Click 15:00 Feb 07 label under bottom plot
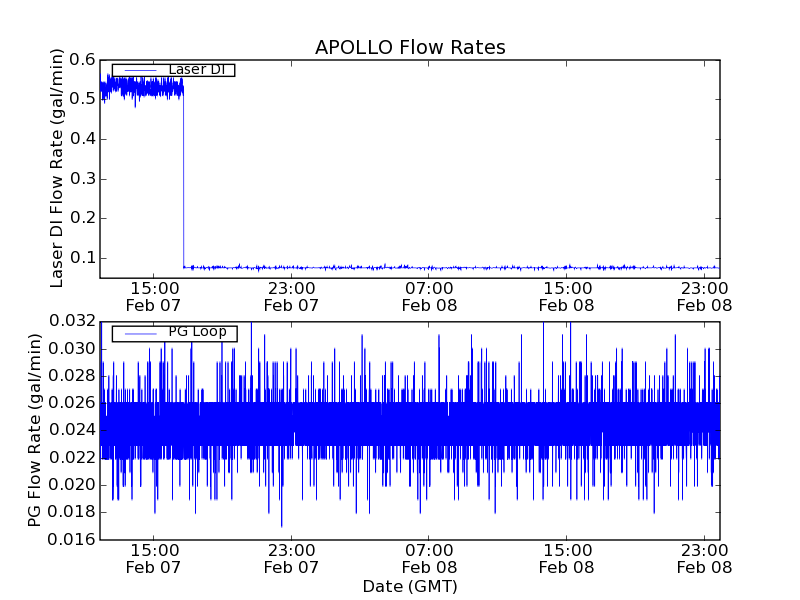This screenshot has height=600, width=800. point(153,558)
